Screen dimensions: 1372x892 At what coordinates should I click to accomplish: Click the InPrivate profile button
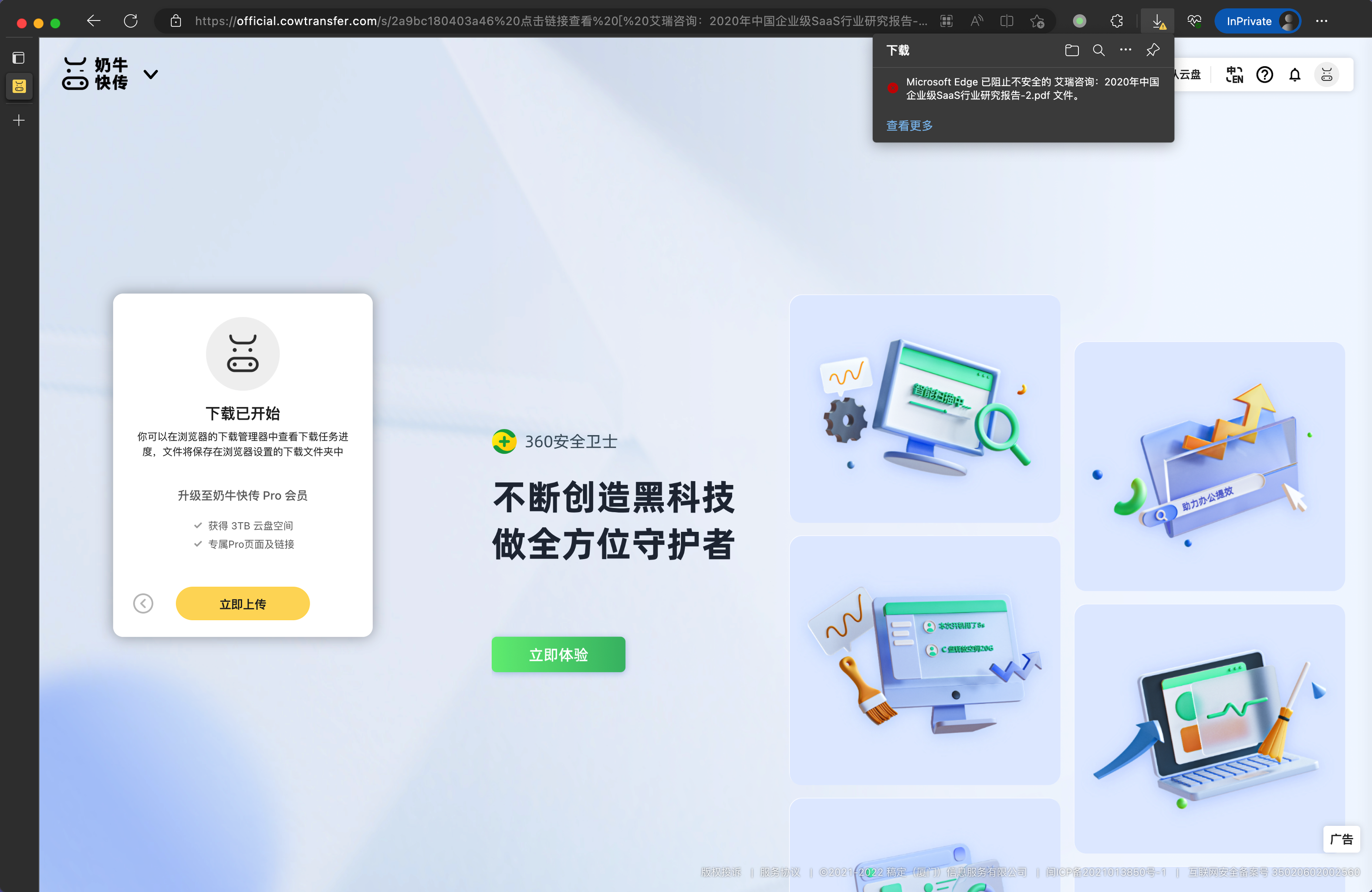tap(1257, 21)
